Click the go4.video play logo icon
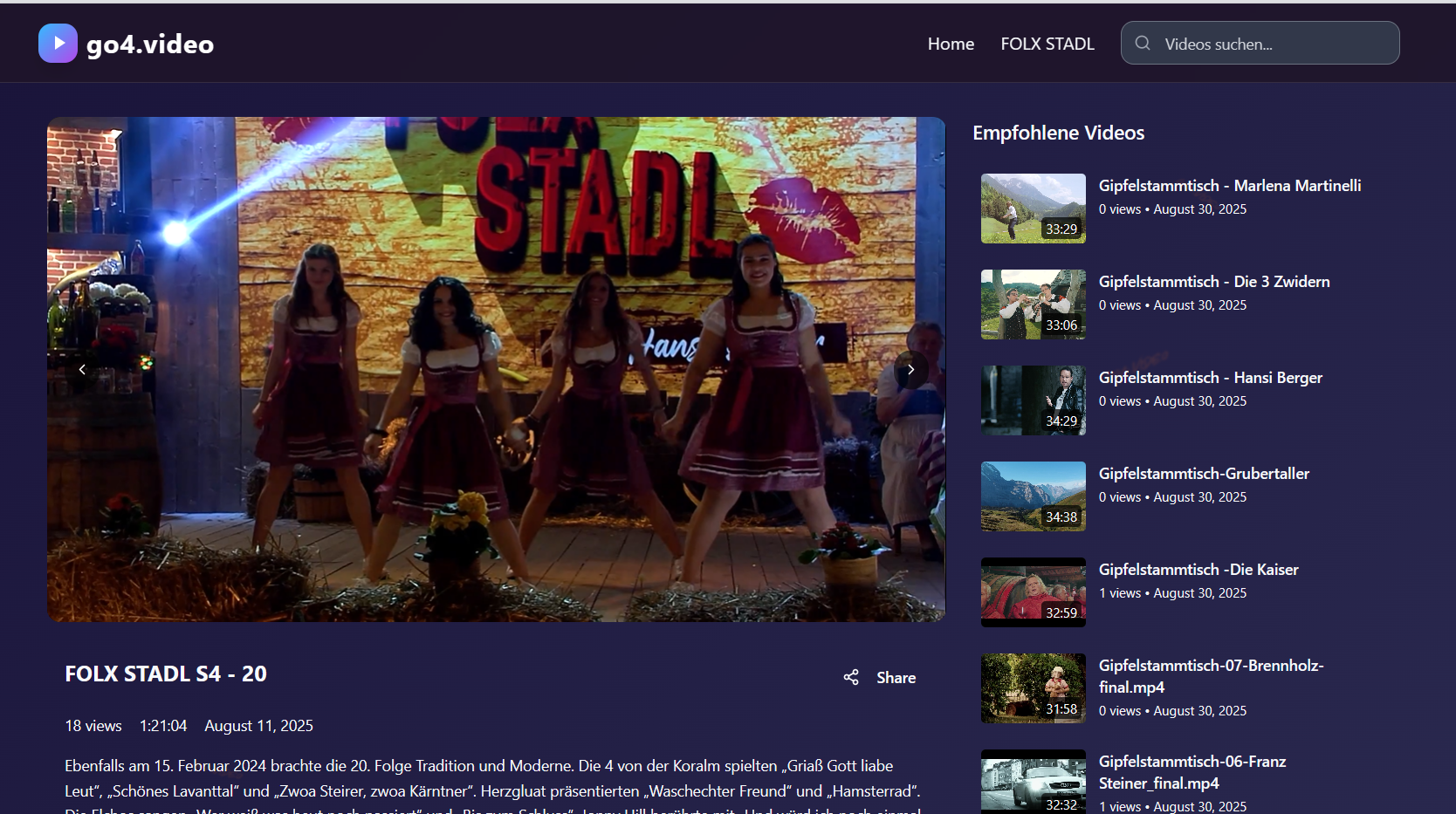The height and width of the screenshot is (814, 1456). tap(58, 43)
